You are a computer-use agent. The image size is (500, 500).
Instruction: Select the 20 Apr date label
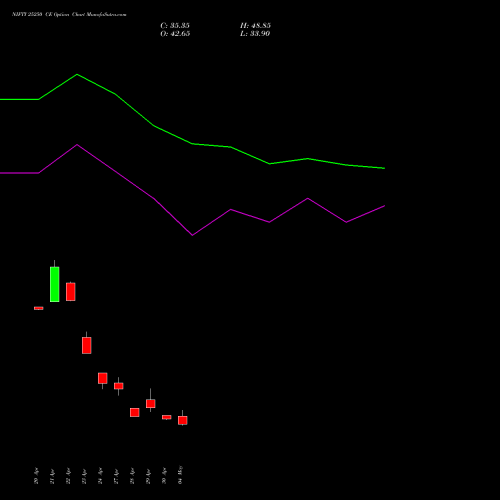pyautogui.click(x=36, y=476)
